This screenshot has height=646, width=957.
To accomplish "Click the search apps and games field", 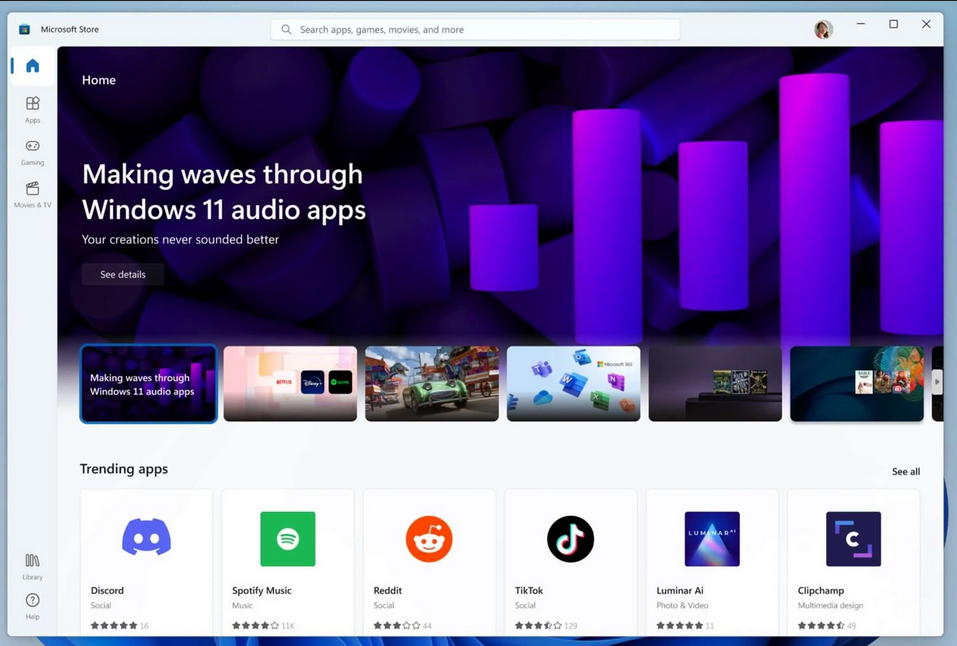I will 475,30.
